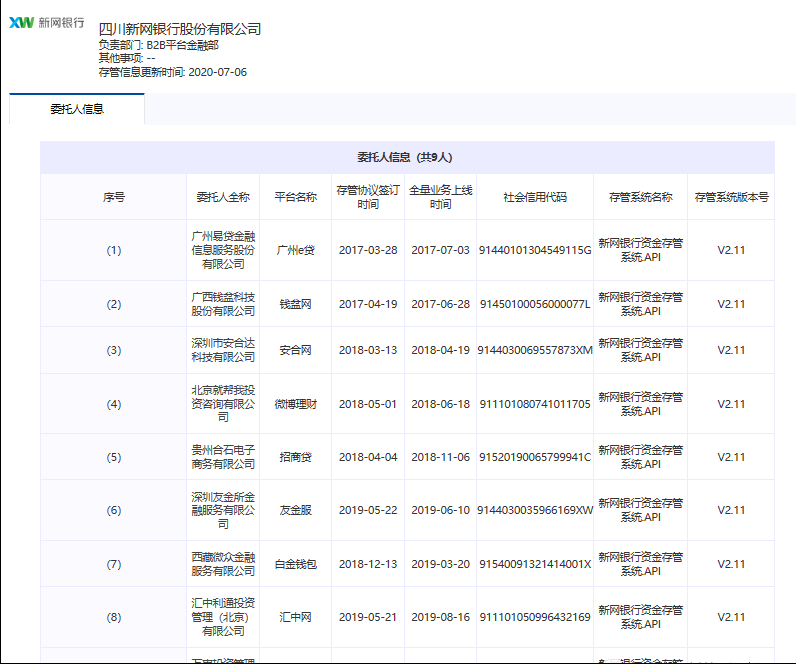Select 贵州合石电子商务有限公司 cell
This screenshot has height=664, width=796.
(223, 457)
